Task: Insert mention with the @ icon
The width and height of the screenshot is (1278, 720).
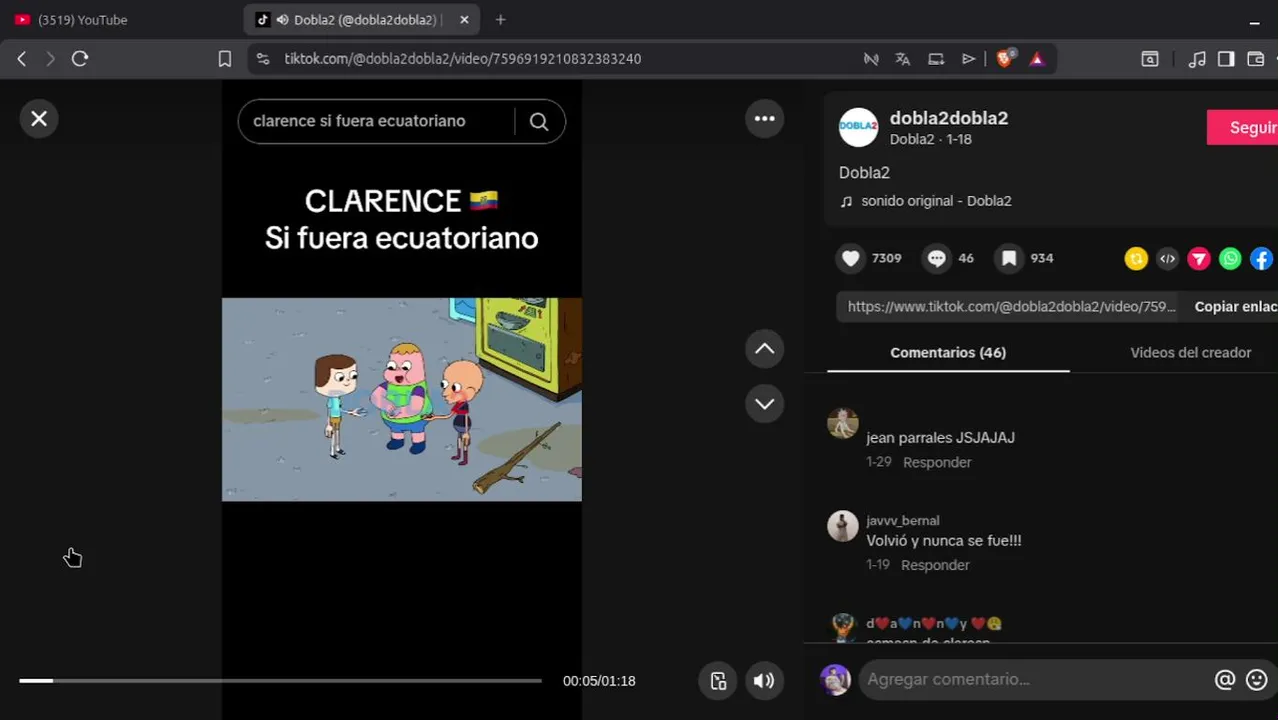Action: pos(1225,680)
